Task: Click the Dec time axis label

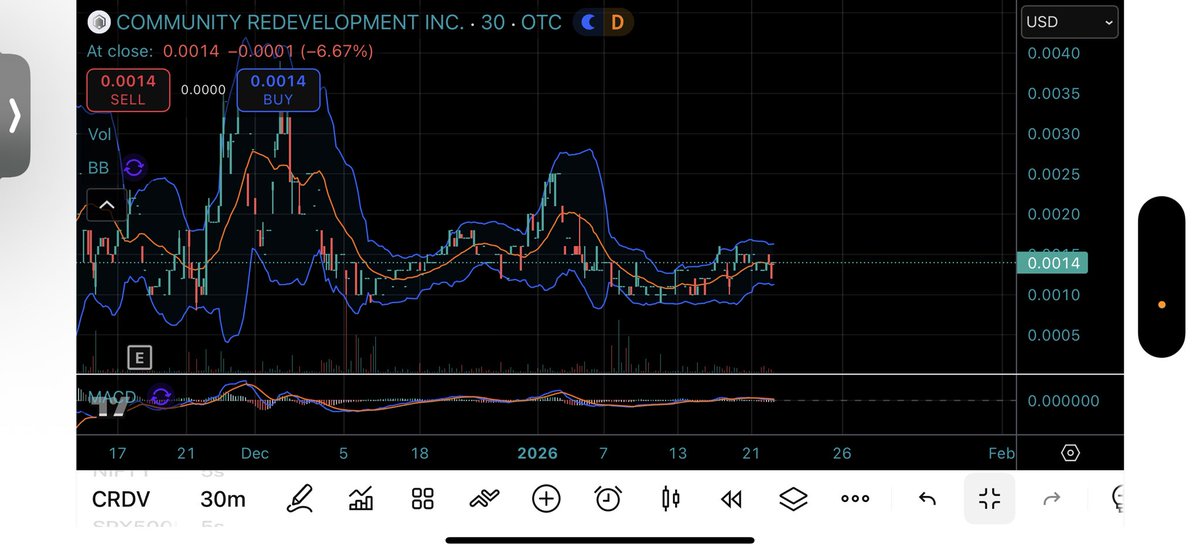Action: pos(255,453)
